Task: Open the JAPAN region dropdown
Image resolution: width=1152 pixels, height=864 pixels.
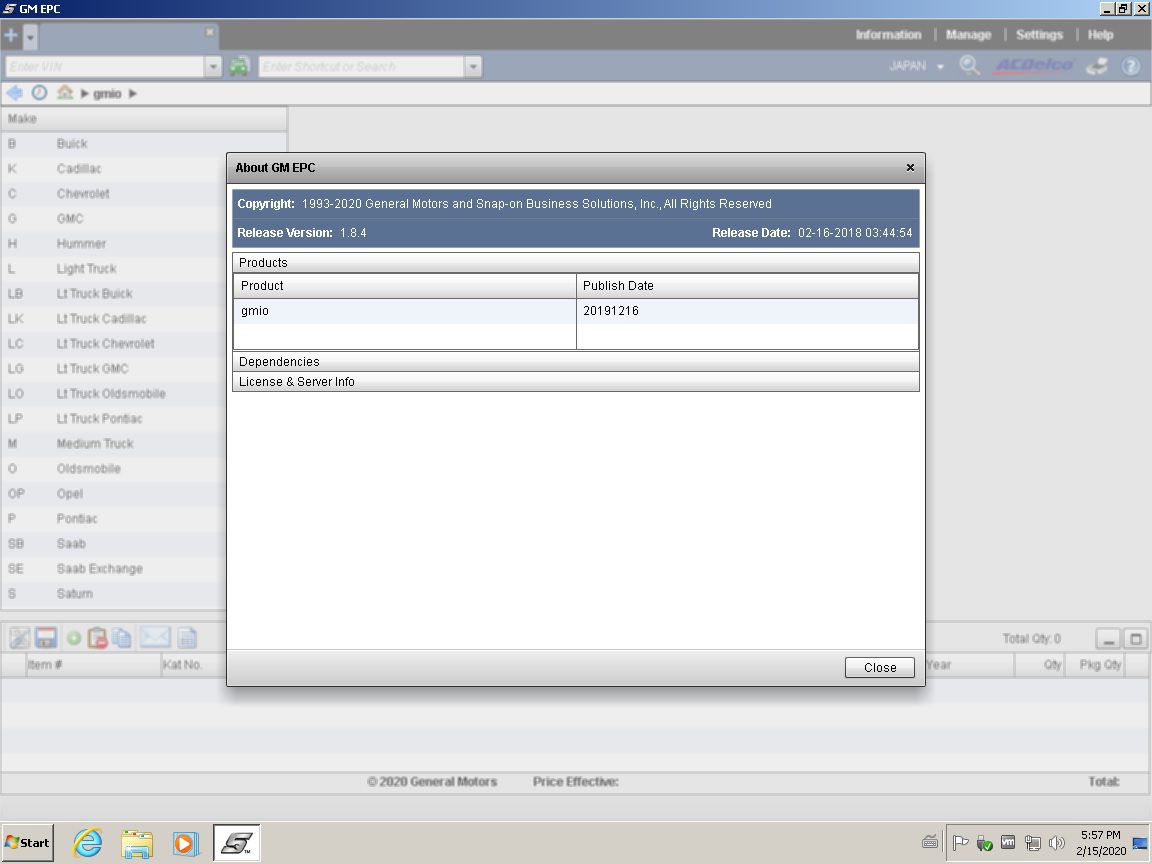Action: 915,66
